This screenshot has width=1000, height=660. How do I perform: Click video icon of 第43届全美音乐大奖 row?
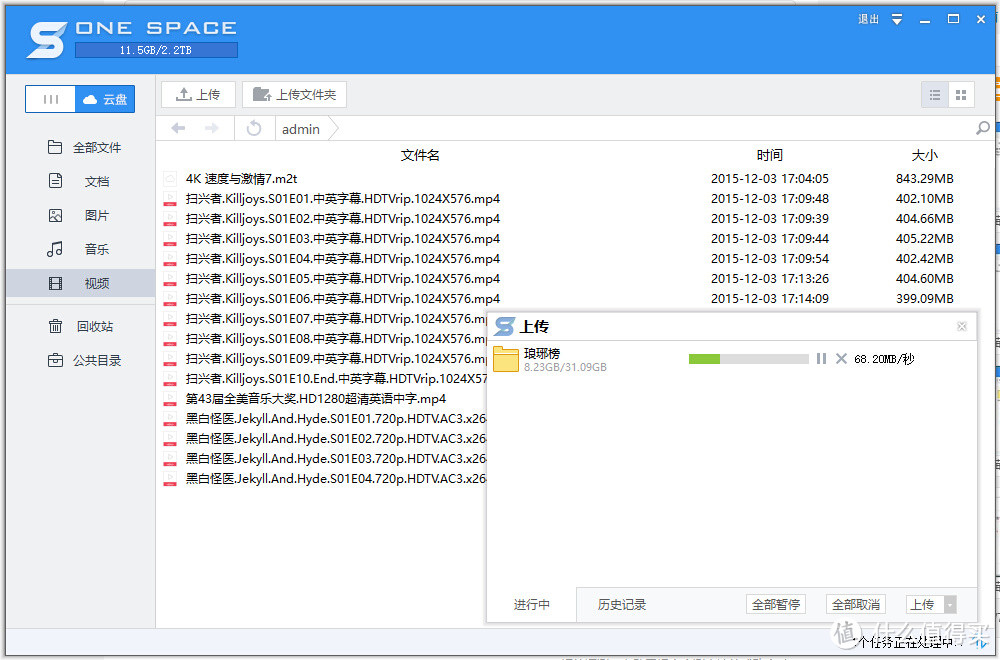pyautogui.click(x=170, y=399)
